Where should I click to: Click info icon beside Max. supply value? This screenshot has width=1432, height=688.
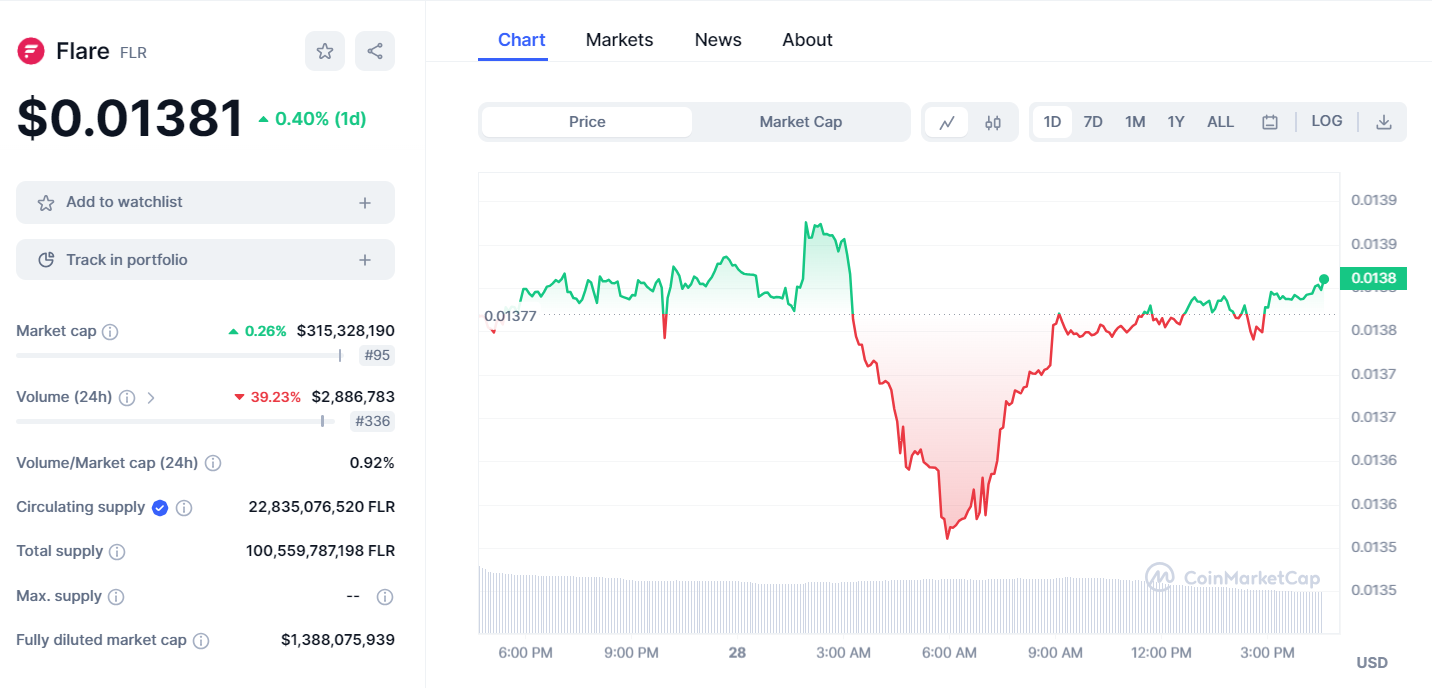click(x=385, y=597)
